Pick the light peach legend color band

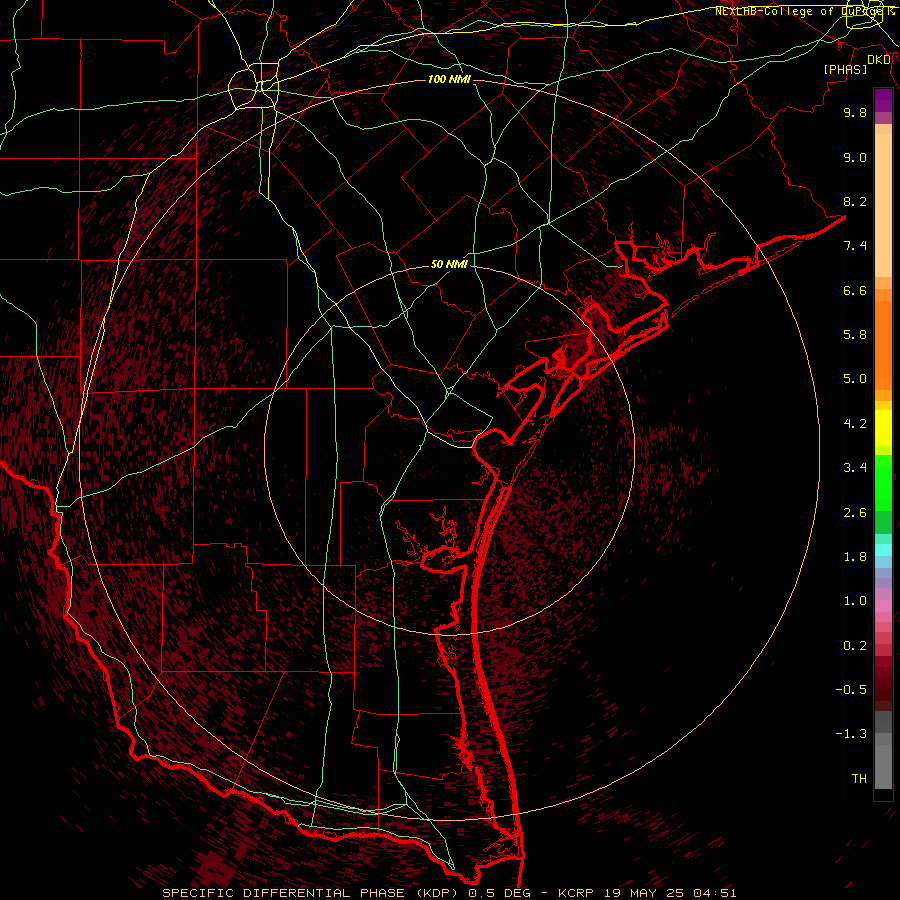pos(883,205)
